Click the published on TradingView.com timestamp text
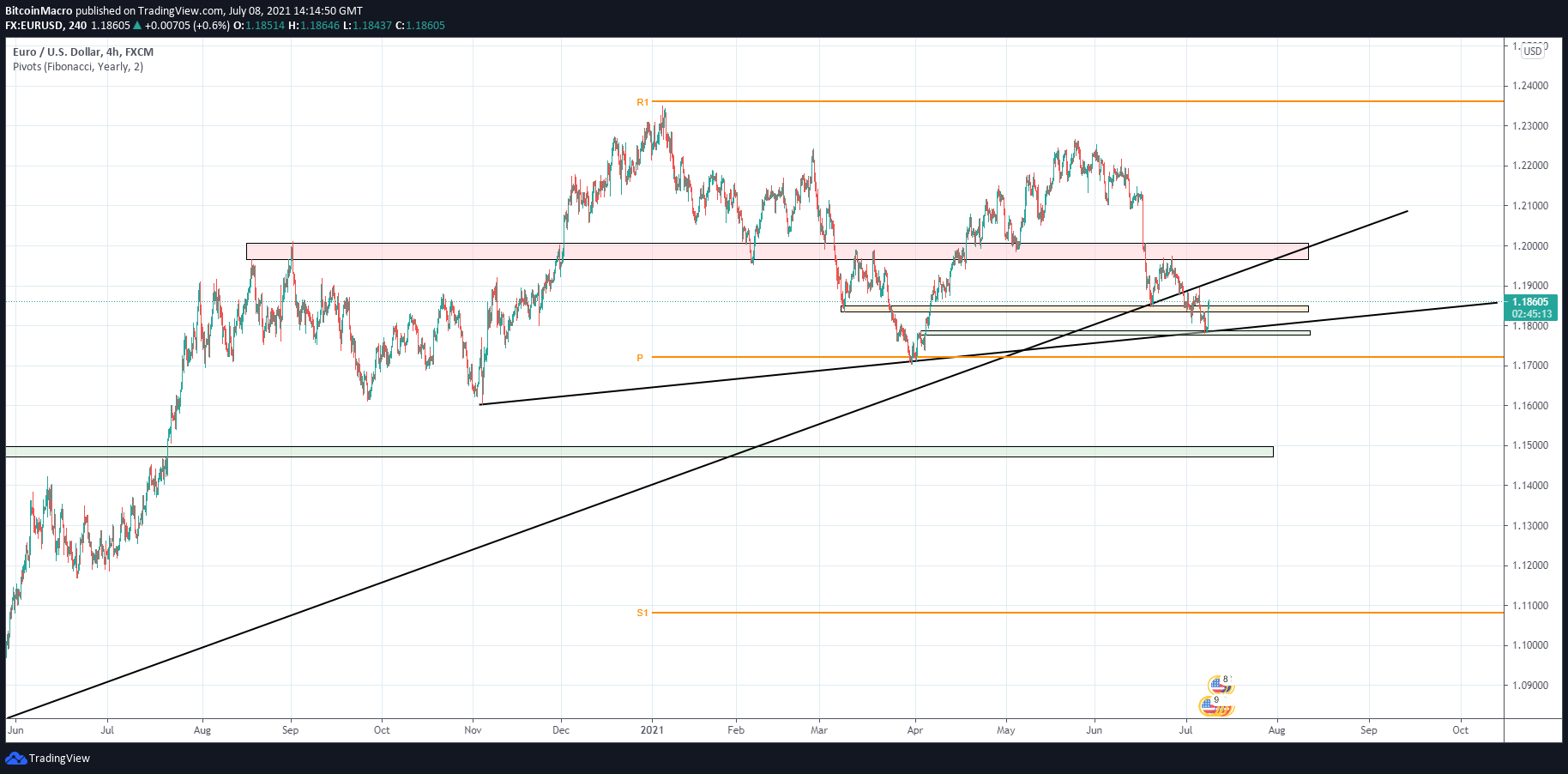1568x774 pixels. [x=219, y=11]
